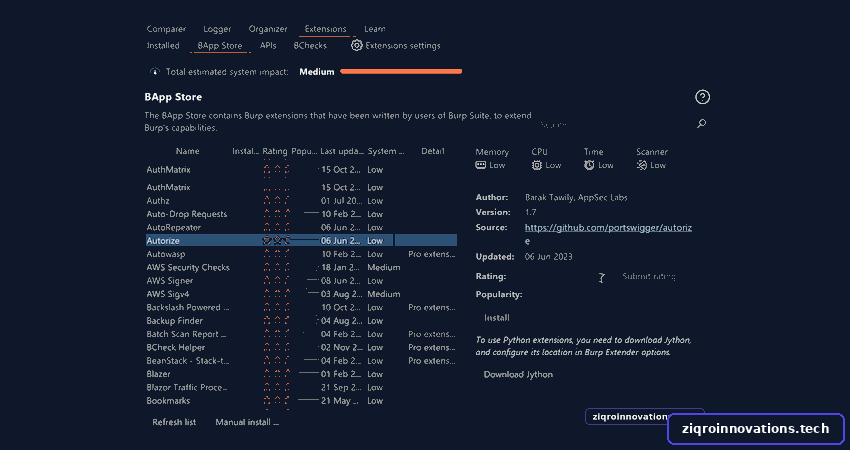Viewport: 850px width, 450px height.
Task: Click the system impact Medium bar
Action: pos(401,71)
